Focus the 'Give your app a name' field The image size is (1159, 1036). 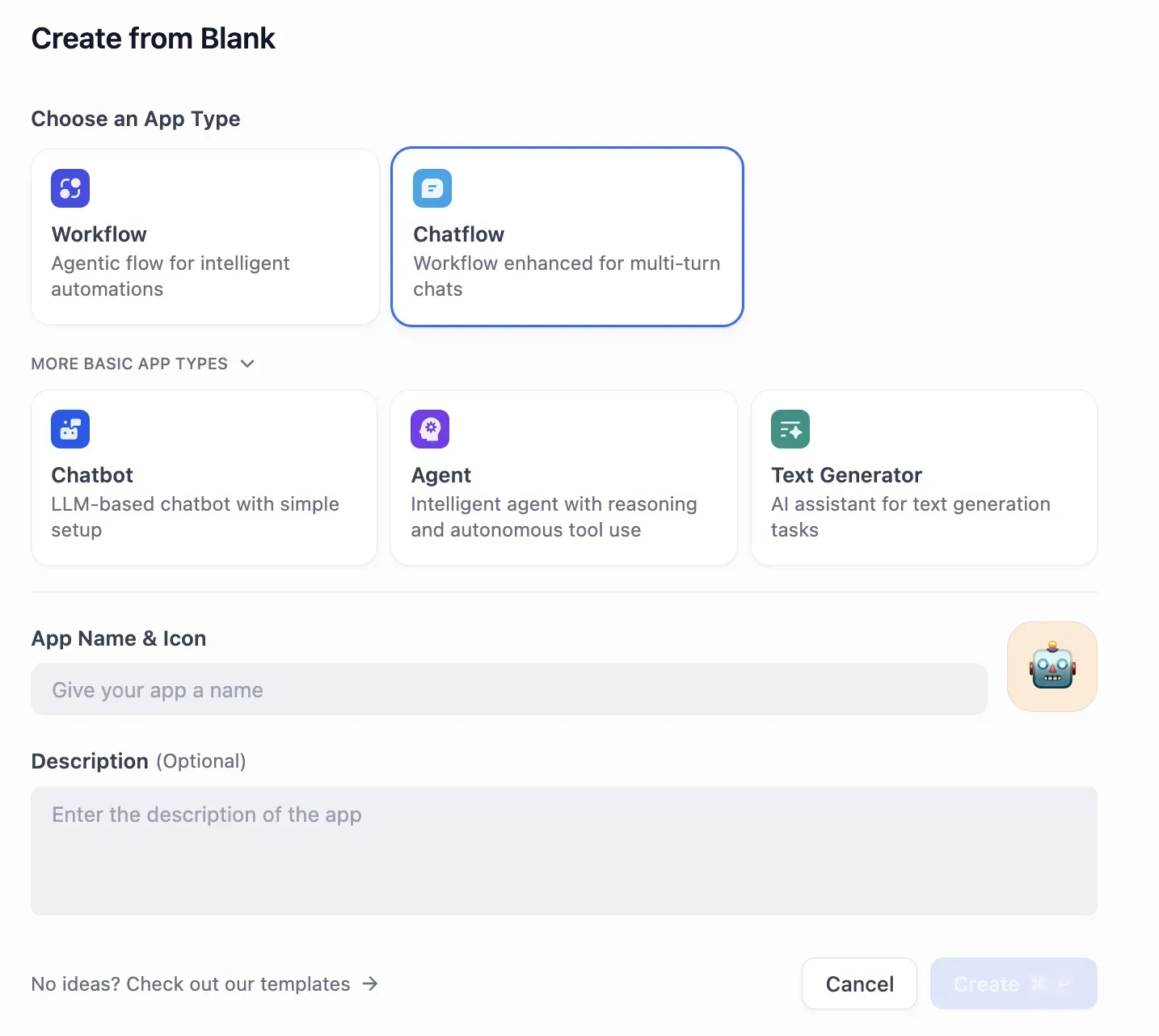[509, 690]
